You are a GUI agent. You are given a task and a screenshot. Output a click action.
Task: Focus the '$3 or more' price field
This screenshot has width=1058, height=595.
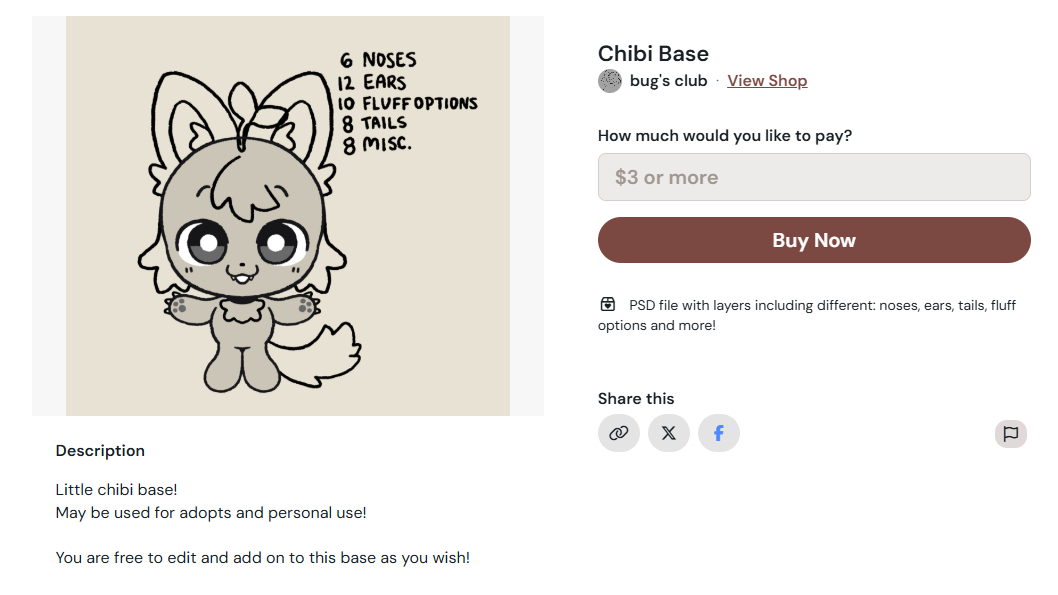click(814, 177)
